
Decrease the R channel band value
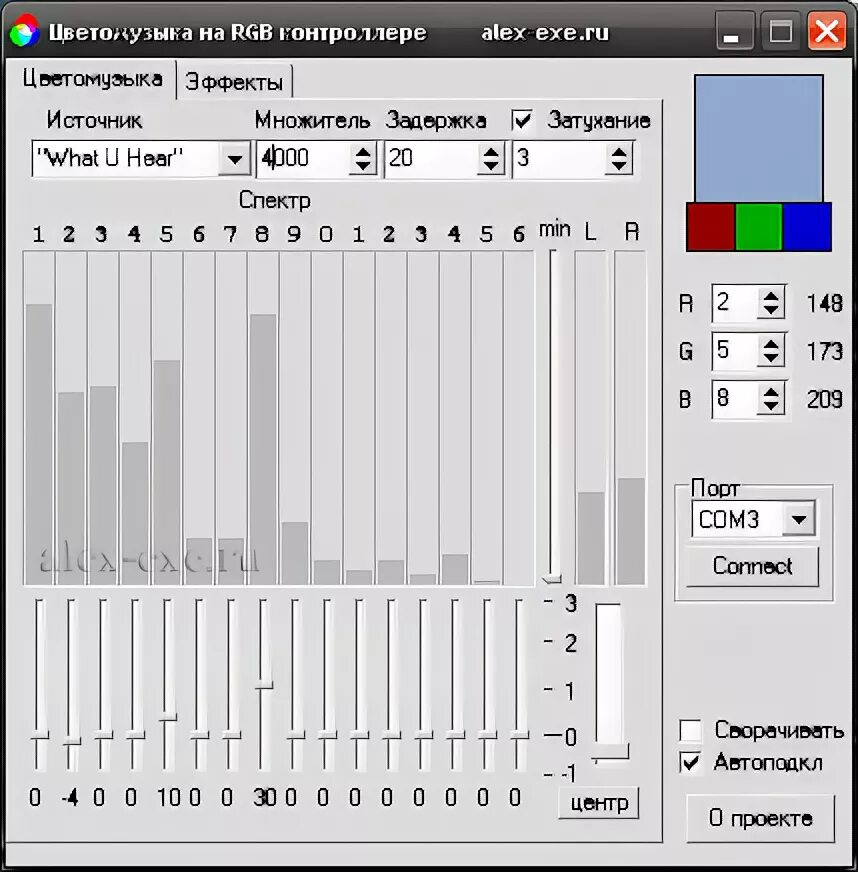tap(771, 310)
